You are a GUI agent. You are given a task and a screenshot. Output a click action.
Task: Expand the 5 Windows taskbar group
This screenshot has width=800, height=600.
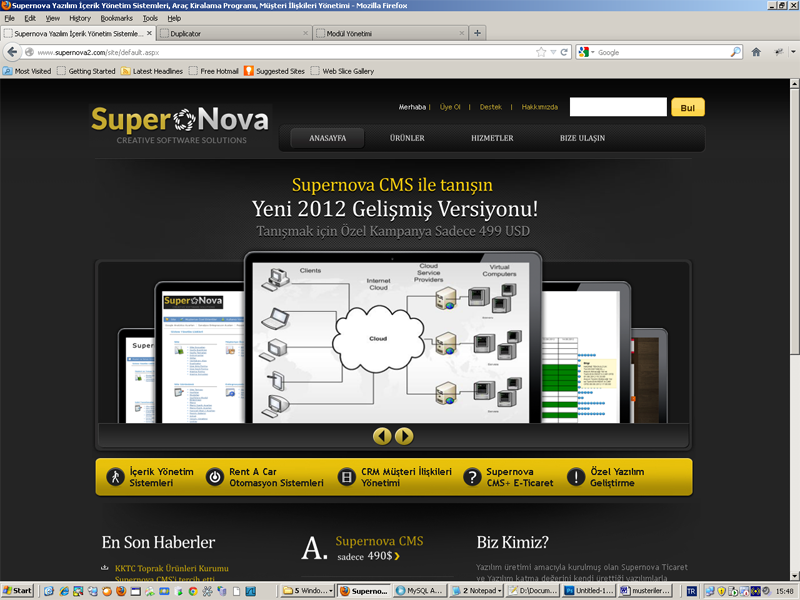tap(308, 591)
